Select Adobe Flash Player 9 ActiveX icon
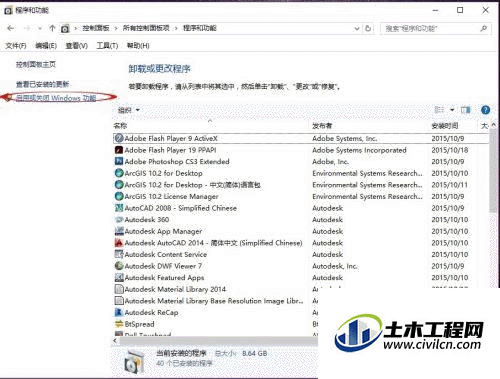 click(x=119, y=138)
